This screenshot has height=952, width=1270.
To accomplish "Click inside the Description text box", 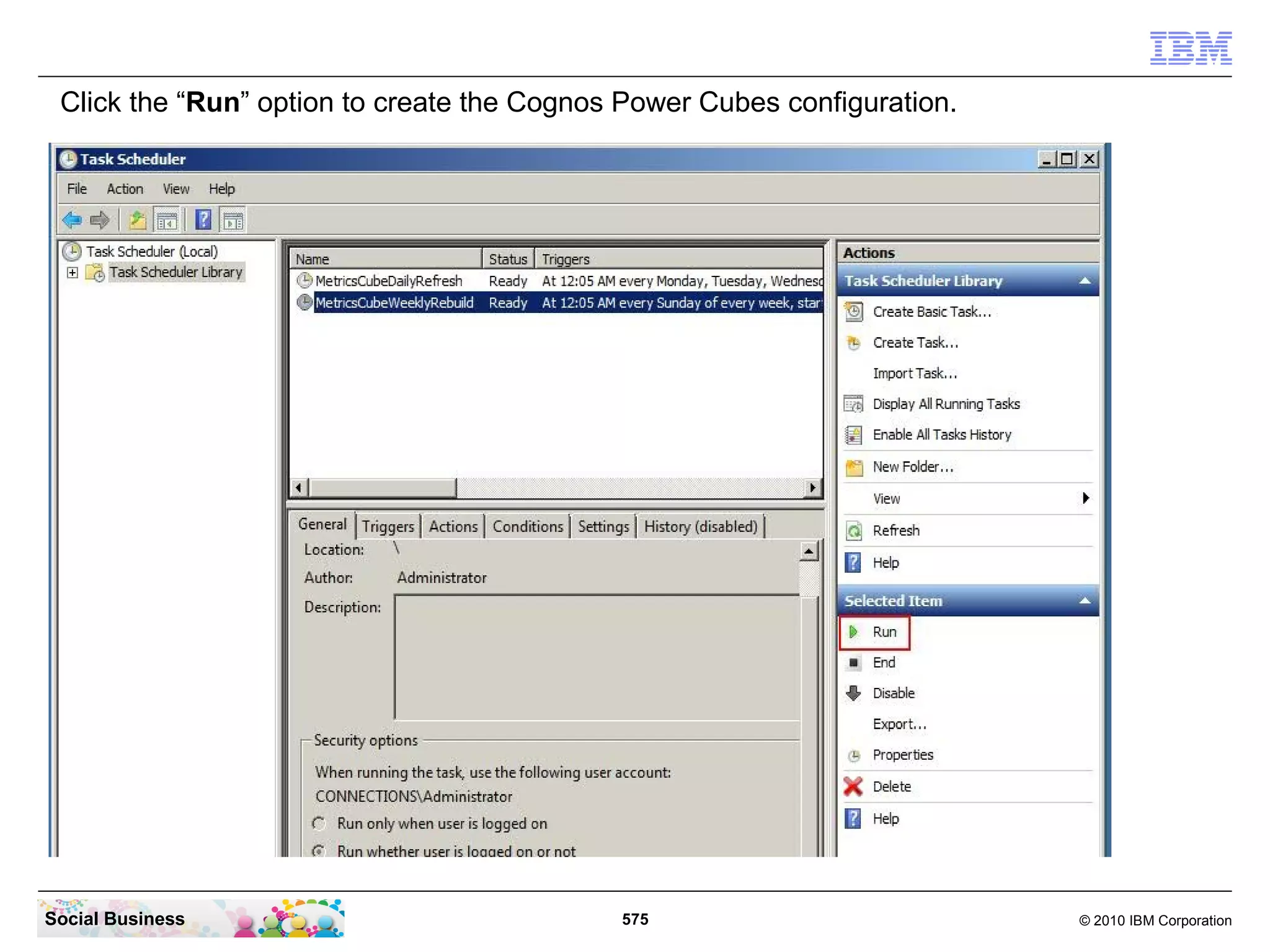I will tap(598, 658).
